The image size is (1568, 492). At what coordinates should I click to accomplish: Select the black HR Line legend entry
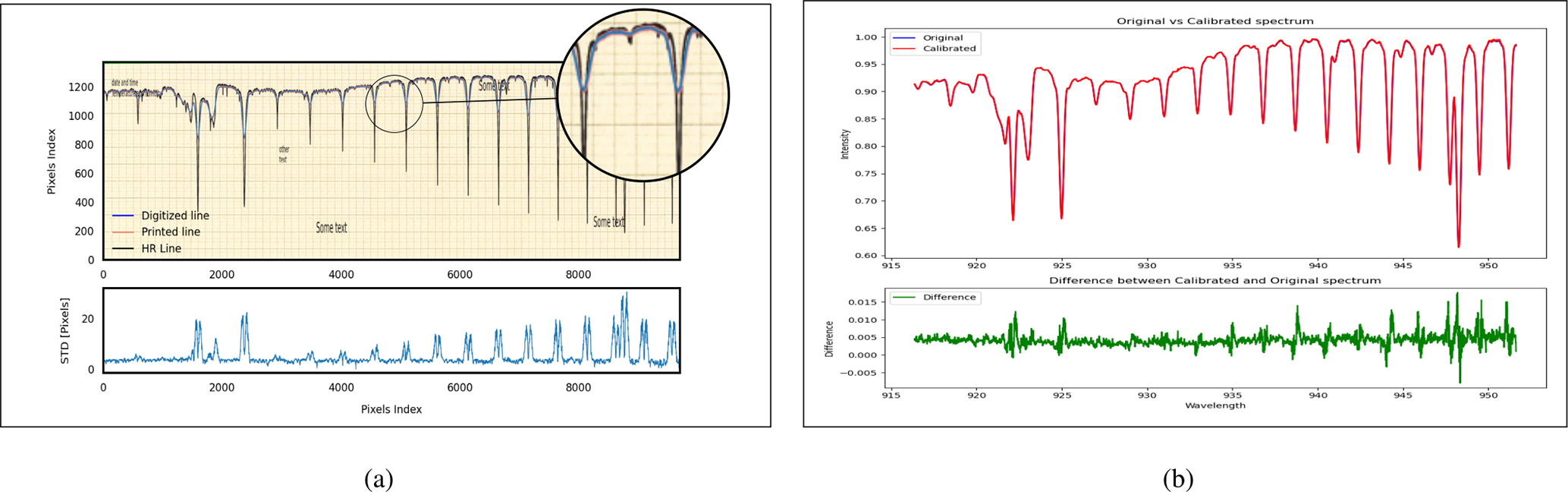[x=161, y=248]
